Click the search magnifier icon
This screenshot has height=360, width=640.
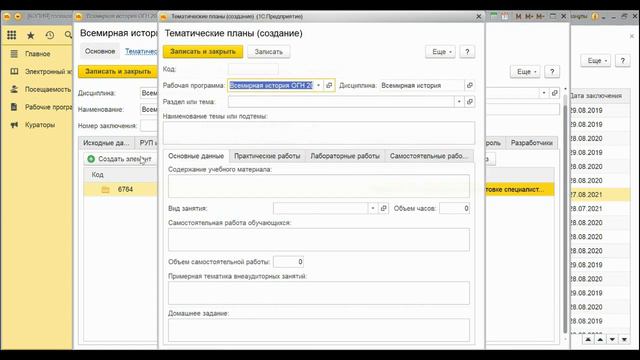68,36
